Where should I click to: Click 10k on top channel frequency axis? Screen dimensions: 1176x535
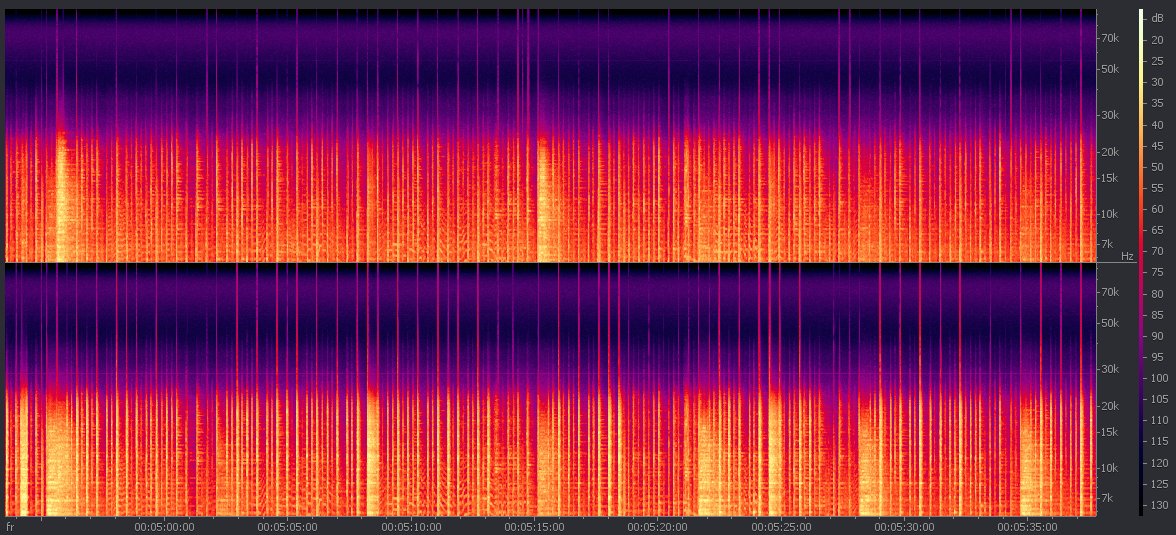(x=1110, y=214)
